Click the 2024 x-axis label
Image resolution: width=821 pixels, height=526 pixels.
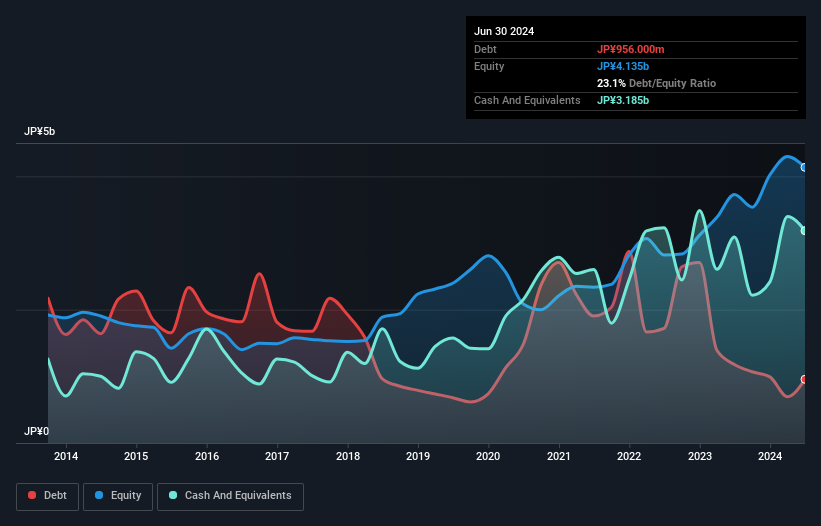[770, 456]
